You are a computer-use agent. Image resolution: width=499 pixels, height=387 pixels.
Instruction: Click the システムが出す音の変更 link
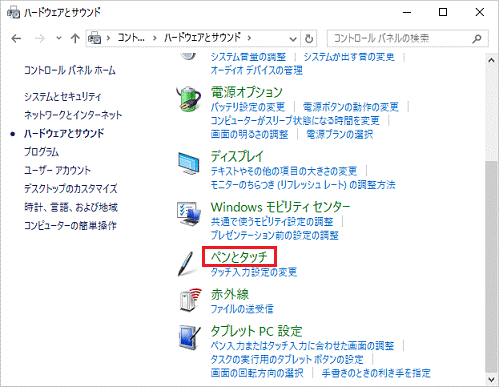click(x=349, y=57)
